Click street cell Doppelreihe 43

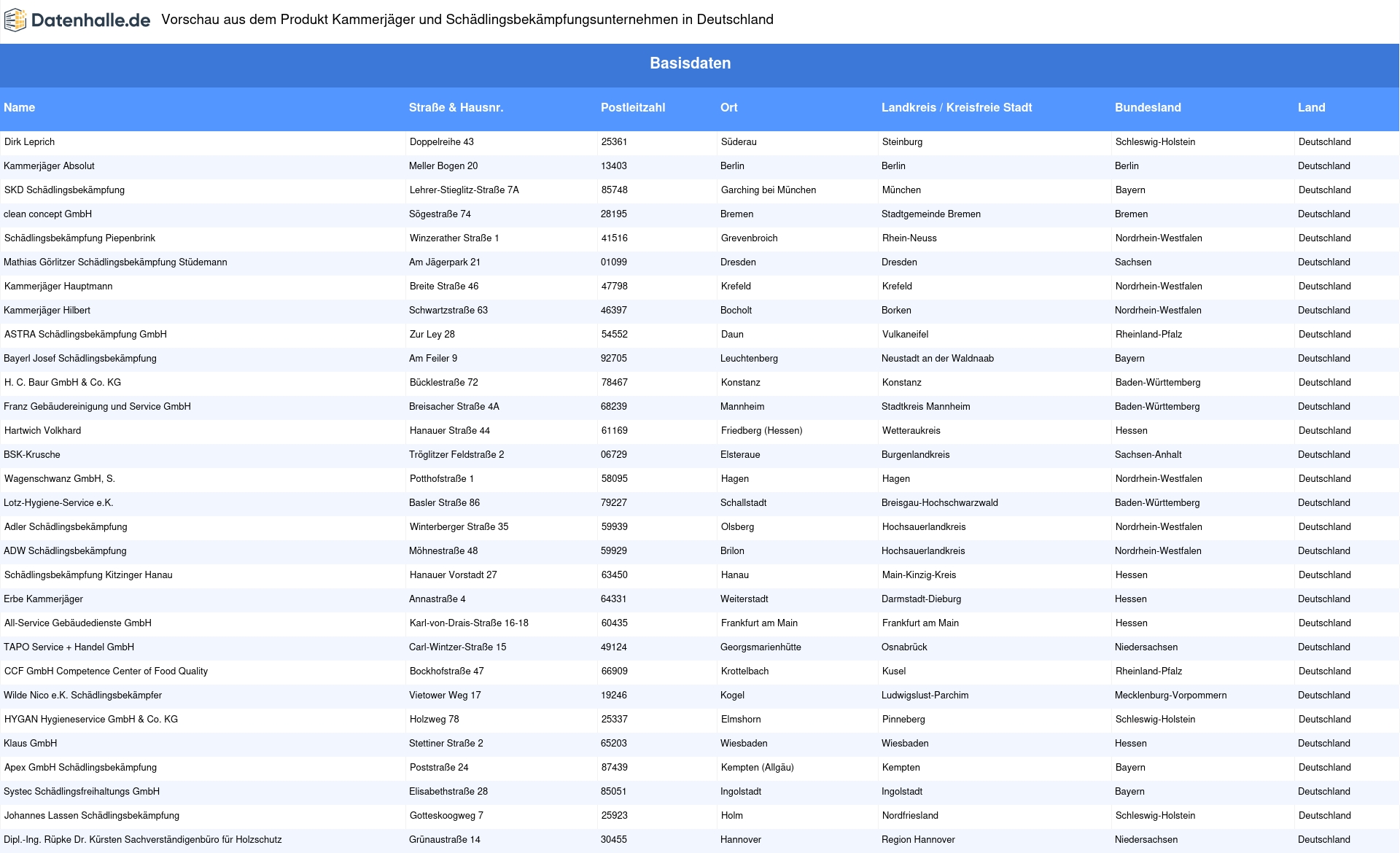(442, 142)
